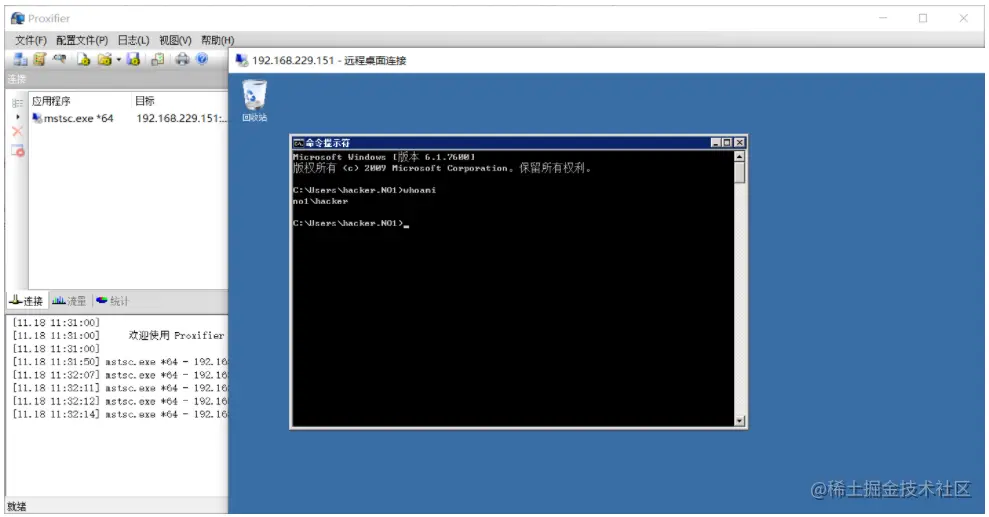The width and height of the screenshot is (989, 517).
Task: Click the Microsoft Windows version line in cmd
Action: 383,157
